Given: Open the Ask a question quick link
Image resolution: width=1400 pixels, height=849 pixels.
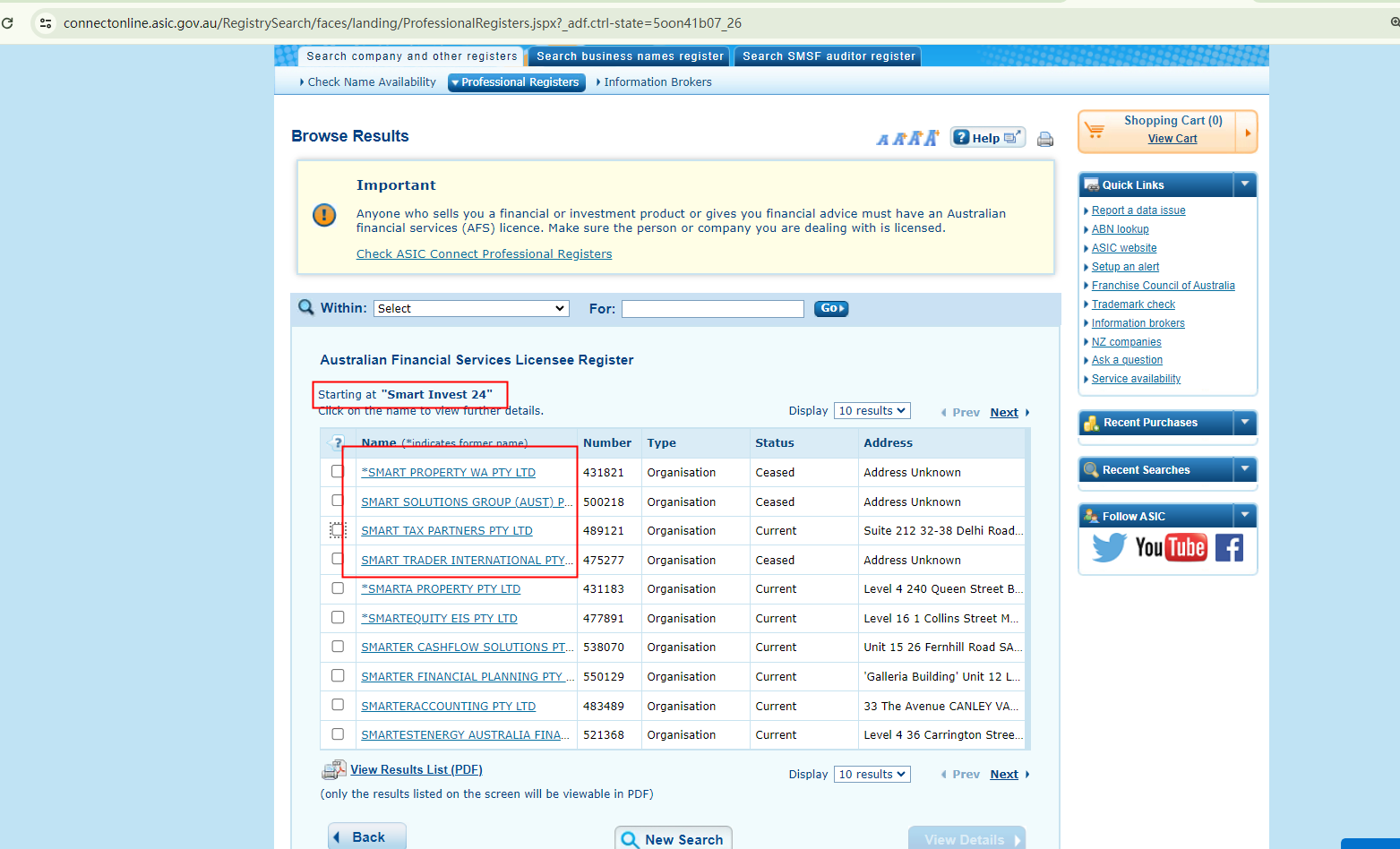Looking at the screenshot, I should (1127, 360).
